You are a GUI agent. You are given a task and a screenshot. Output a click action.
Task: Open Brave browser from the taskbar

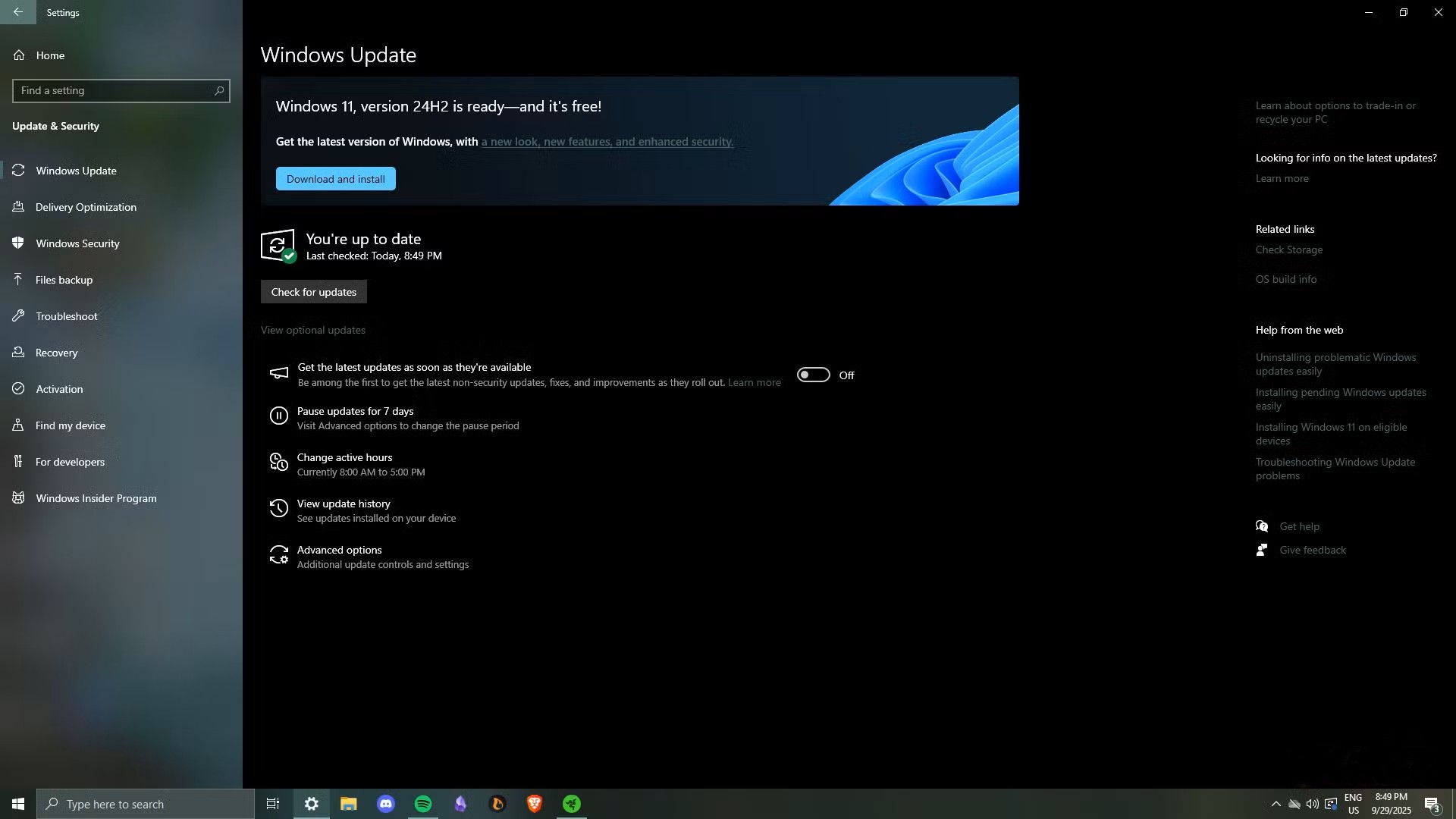point(534,804)
